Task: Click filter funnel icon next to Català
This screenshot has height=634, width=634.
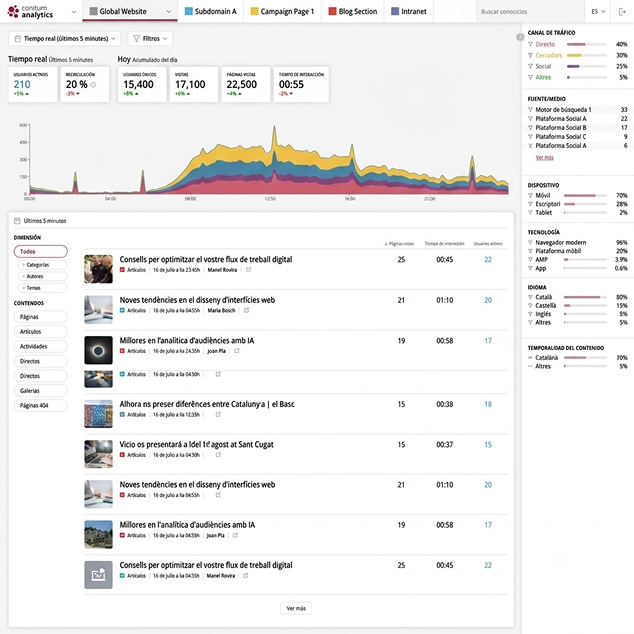Action: pos(530,297)
